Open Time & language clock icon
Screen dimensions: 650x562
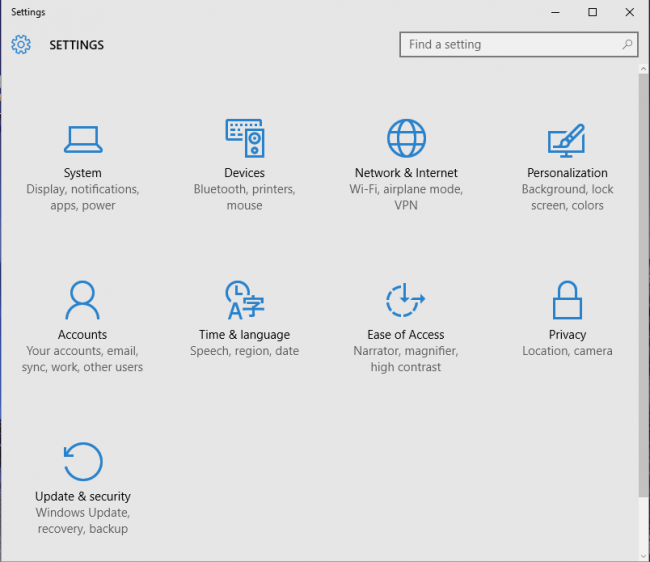pyautogui.click(x=245, y=300)
